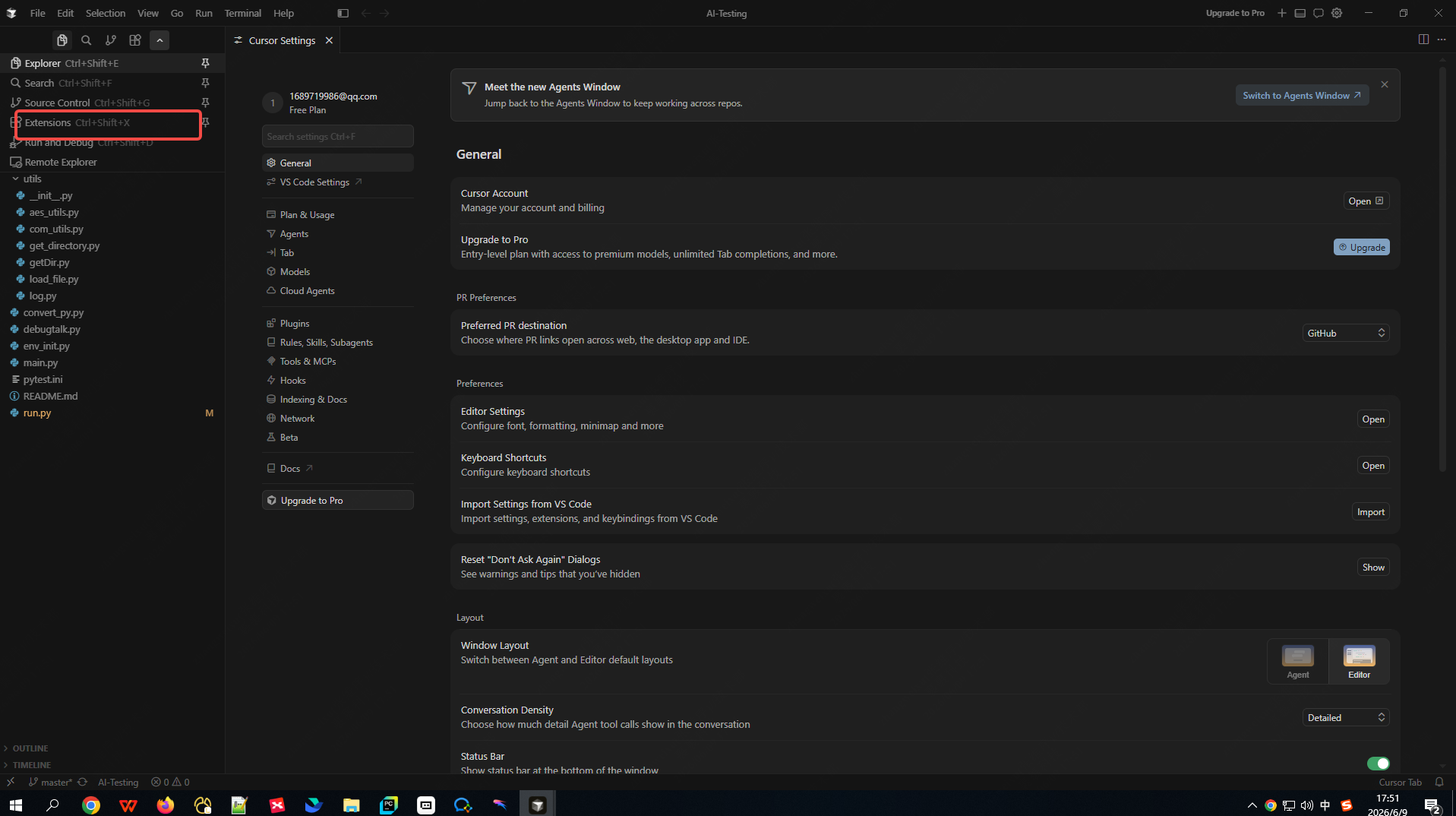1456x816 pixels.
Task: Click Show for Don't Ask Again dialogs
Action: 1372,568
